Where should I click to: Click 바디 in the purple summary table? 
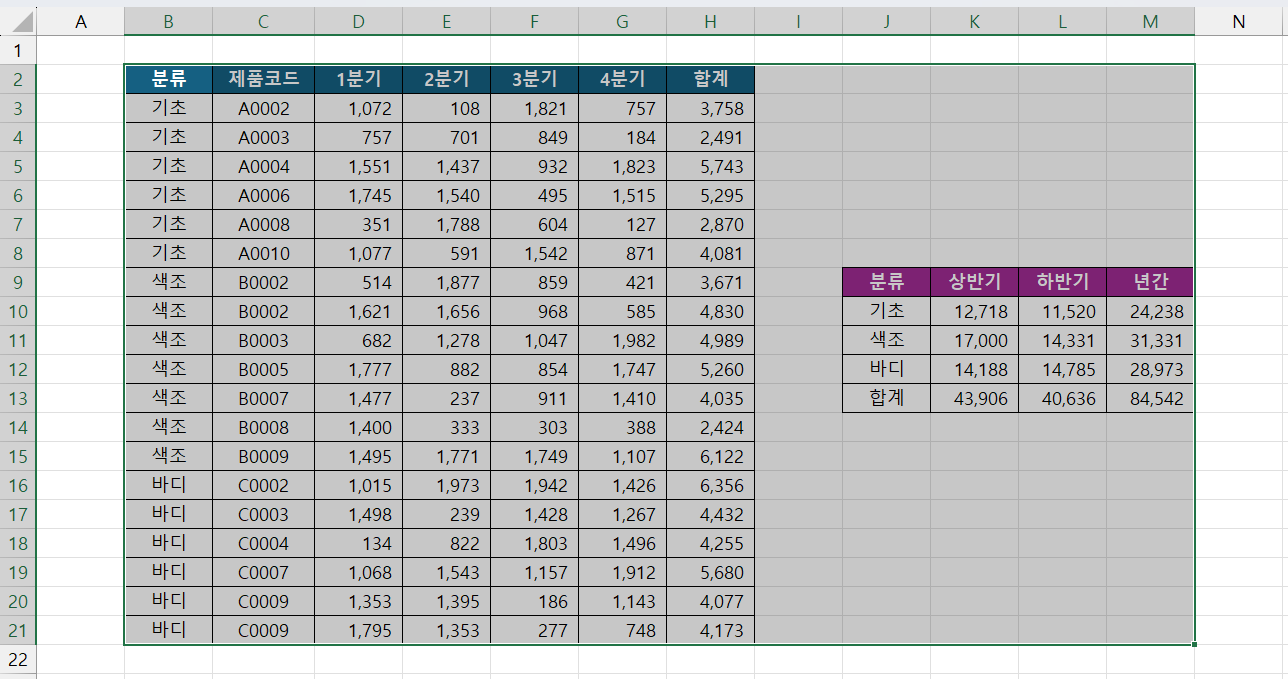886,369
